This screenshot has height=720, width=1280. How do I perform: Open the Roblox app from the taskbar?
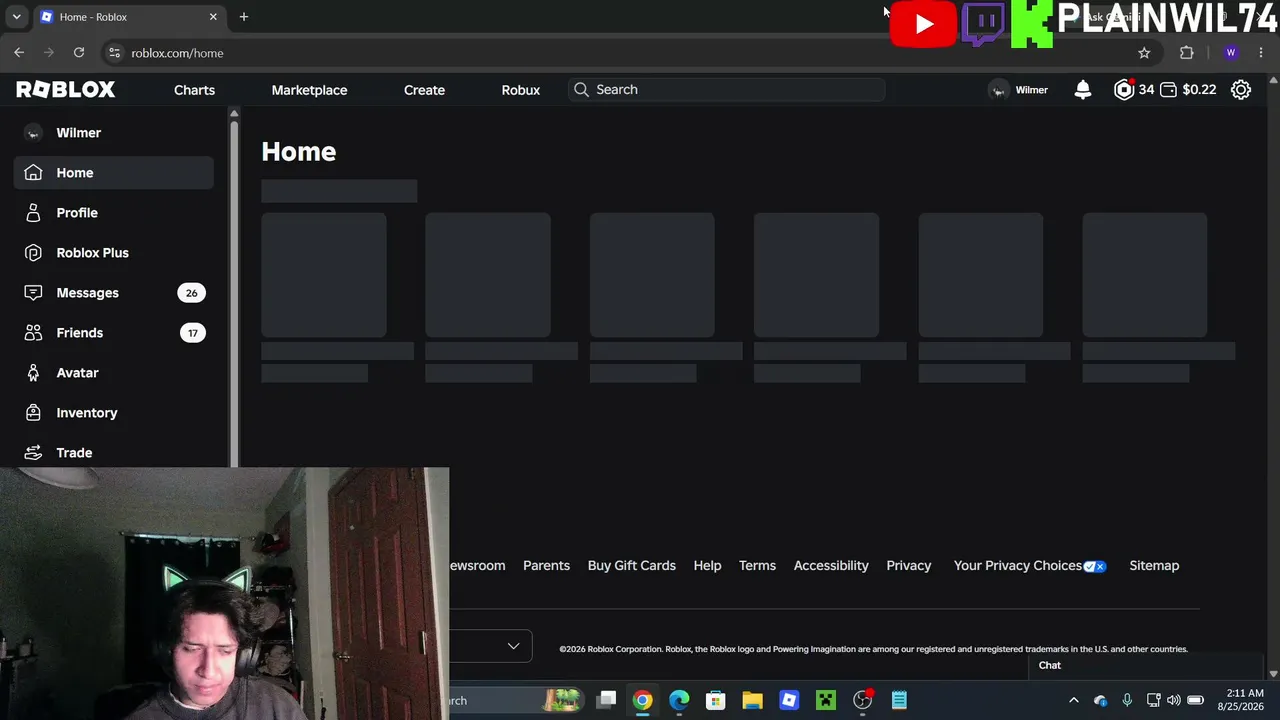point(789,700)
